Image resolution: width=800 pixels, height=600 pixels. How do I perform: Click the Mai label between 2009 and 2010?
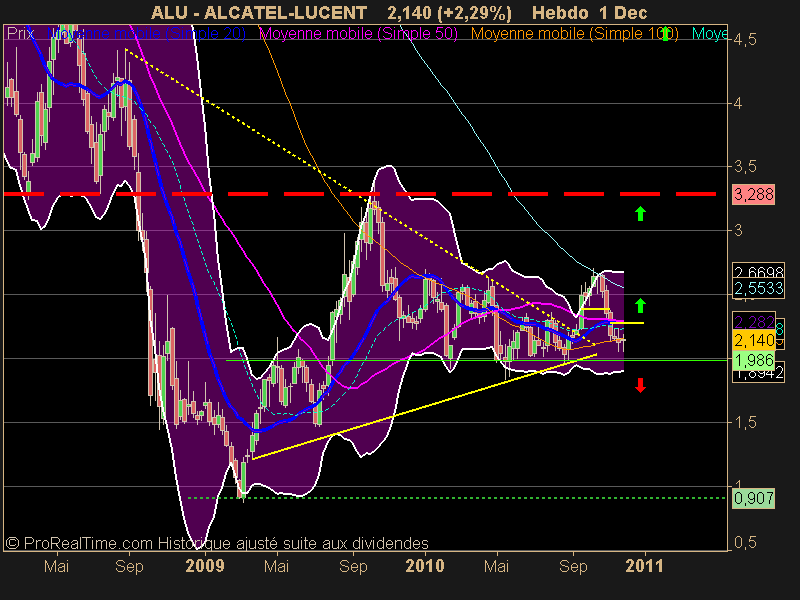click(276, 566)
